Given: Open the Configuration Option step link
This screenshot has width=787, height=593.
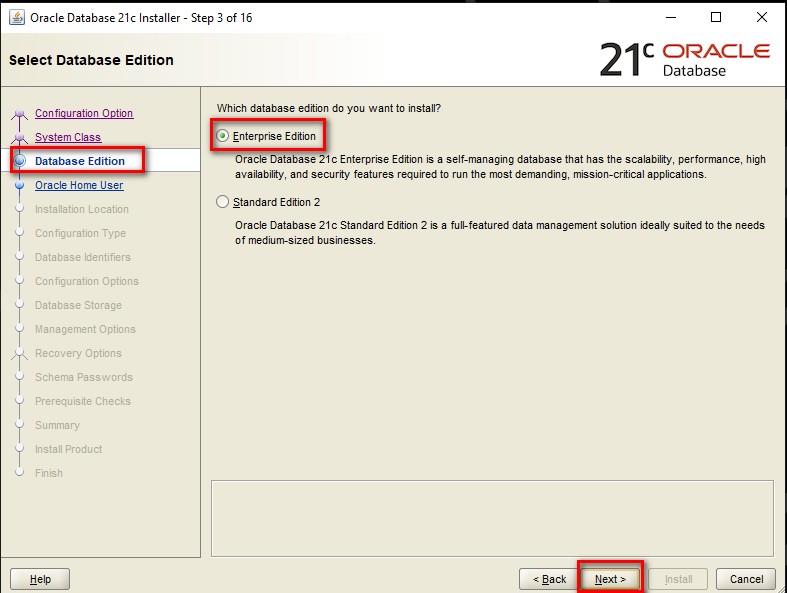Looking at the screenshot, I should 84,113.
